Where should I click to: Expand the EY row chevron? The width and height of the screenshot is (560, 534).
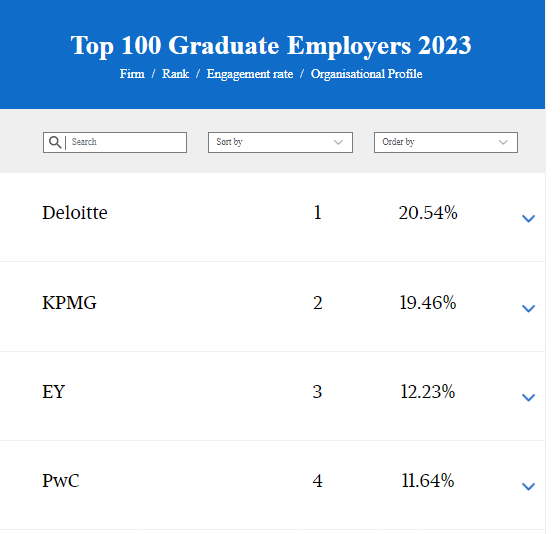[528, 397]
